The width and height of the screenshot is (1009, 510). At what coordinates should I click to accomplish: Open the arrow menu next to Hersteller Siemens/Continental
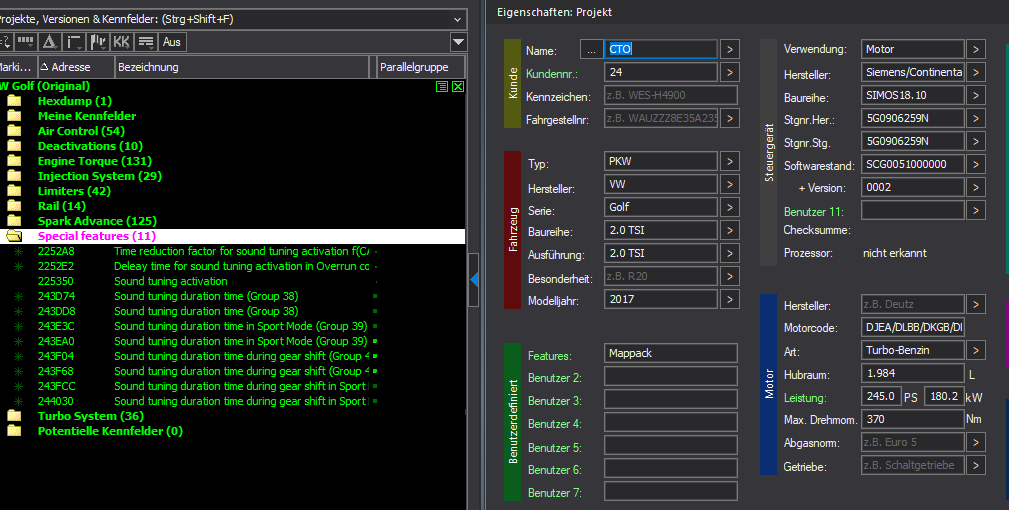click(976, 72)
